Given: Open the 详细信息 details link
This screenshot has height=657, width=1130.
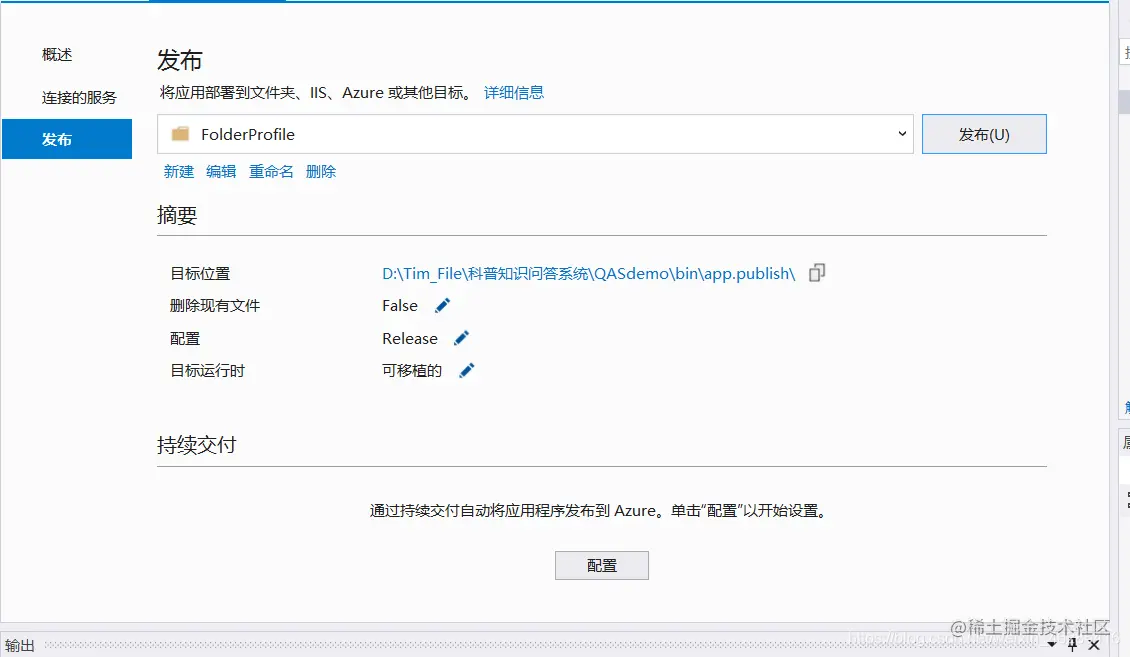Looking at the screenshot, I should (x=514, y=93).
